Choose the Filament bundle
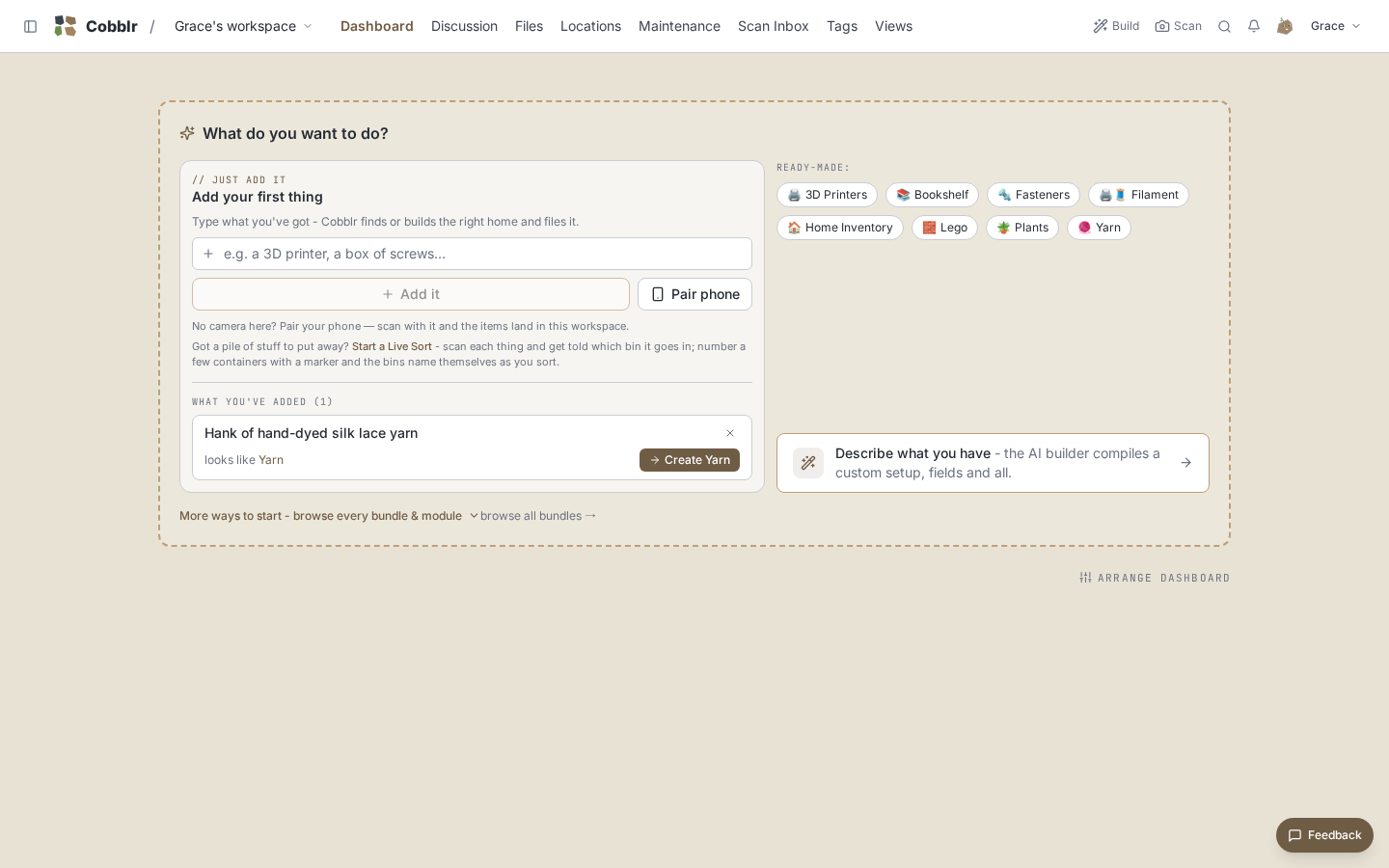The height and width of the screenshot is (868, 1389). coord(1138,195)
